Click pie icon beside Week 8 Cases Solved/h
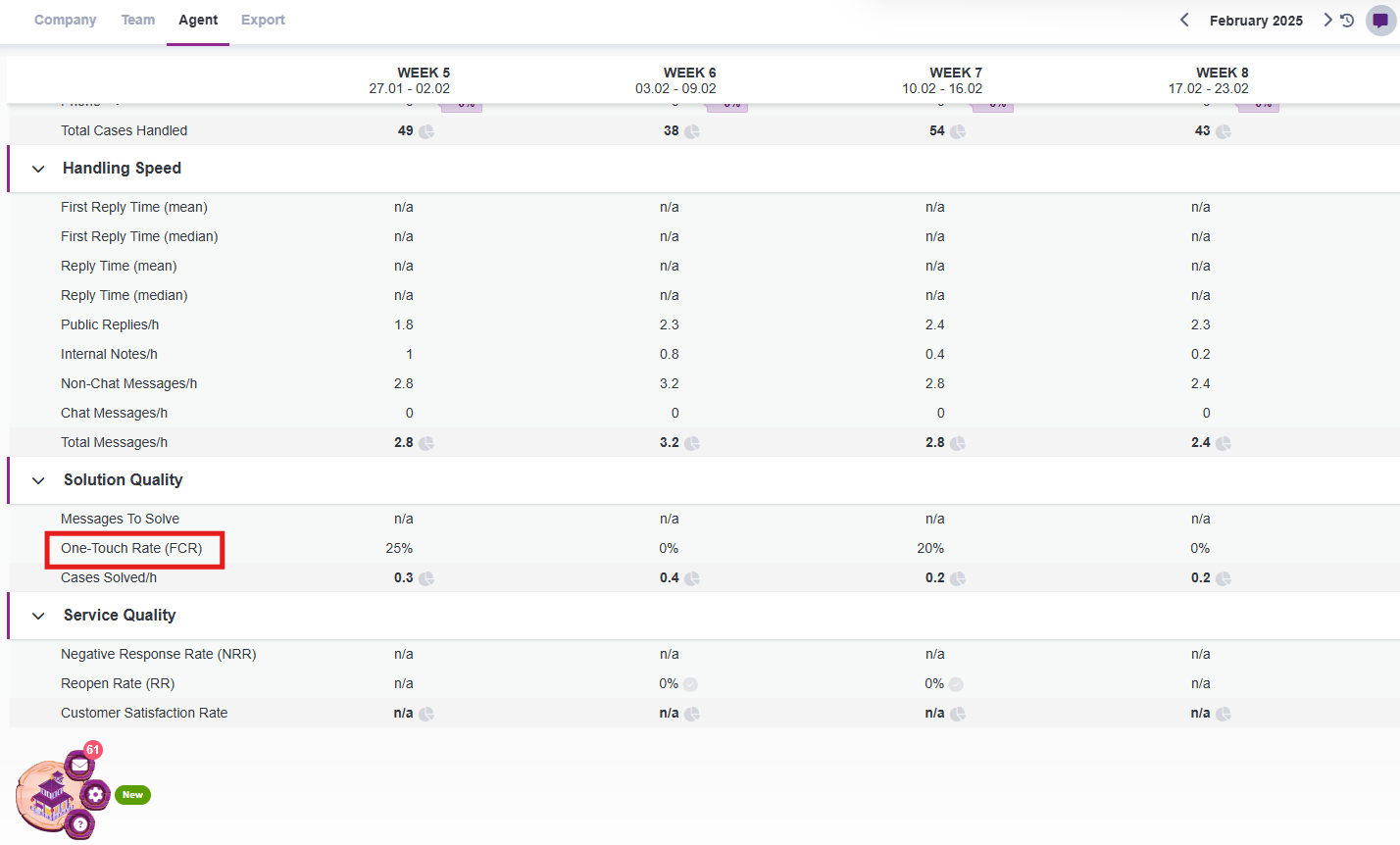Screen dimensions: 1400x845 click(1224, 578)
